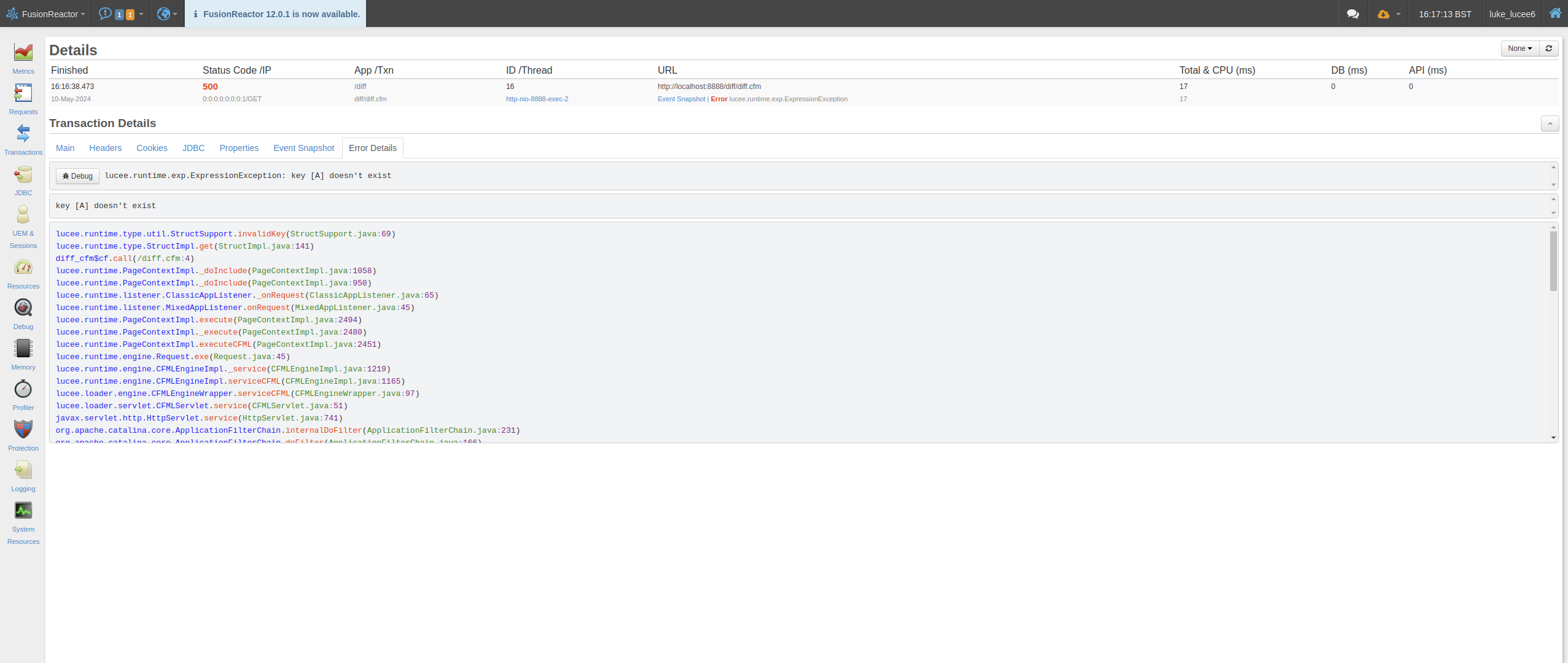The width and height of the screenshot is (1568, 663).
Task: Select the Error Details tab
Action: [373, 148]
